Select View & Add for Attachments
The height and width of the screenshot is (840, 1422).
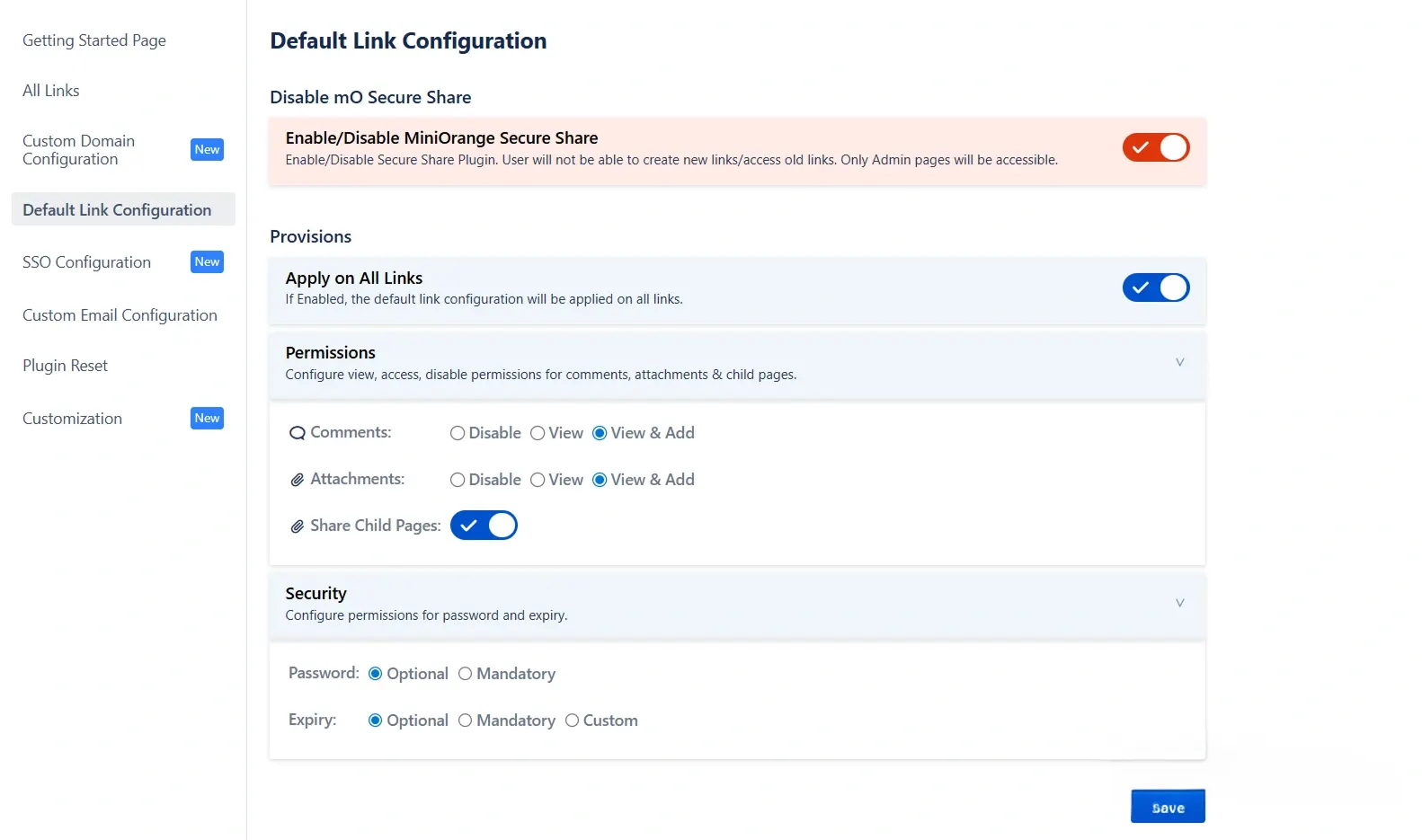(600, 480)
